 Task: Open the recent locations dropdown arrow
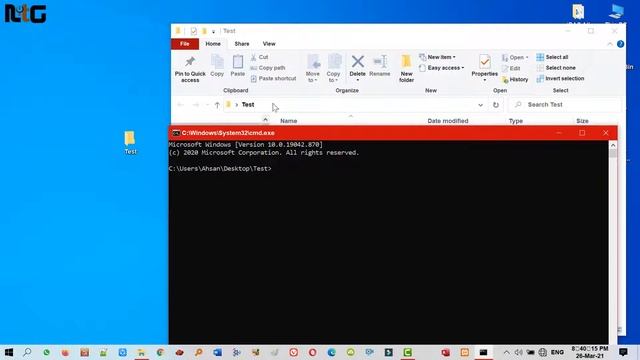pyautogui.click(x=207, y=105)
